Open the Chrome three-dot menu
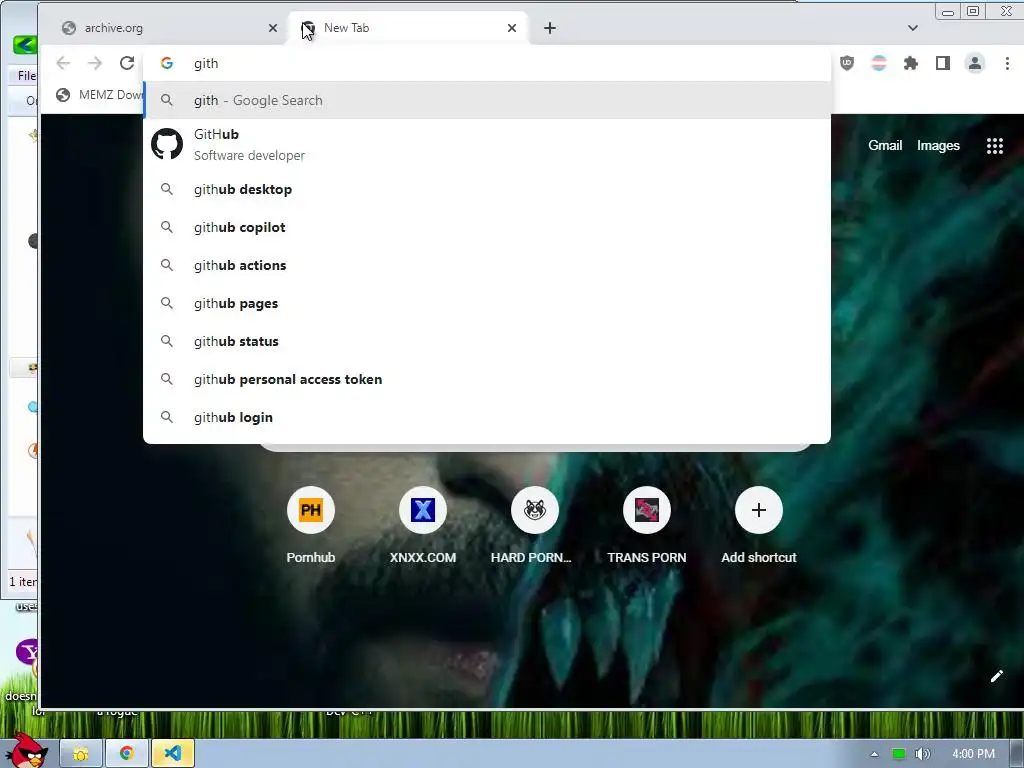 [x=1007, y=63]
